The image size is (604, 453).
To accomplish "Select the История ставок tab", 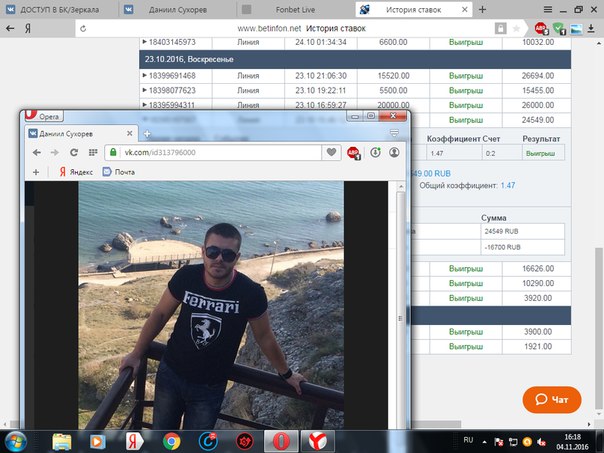I will coord(412,10).
